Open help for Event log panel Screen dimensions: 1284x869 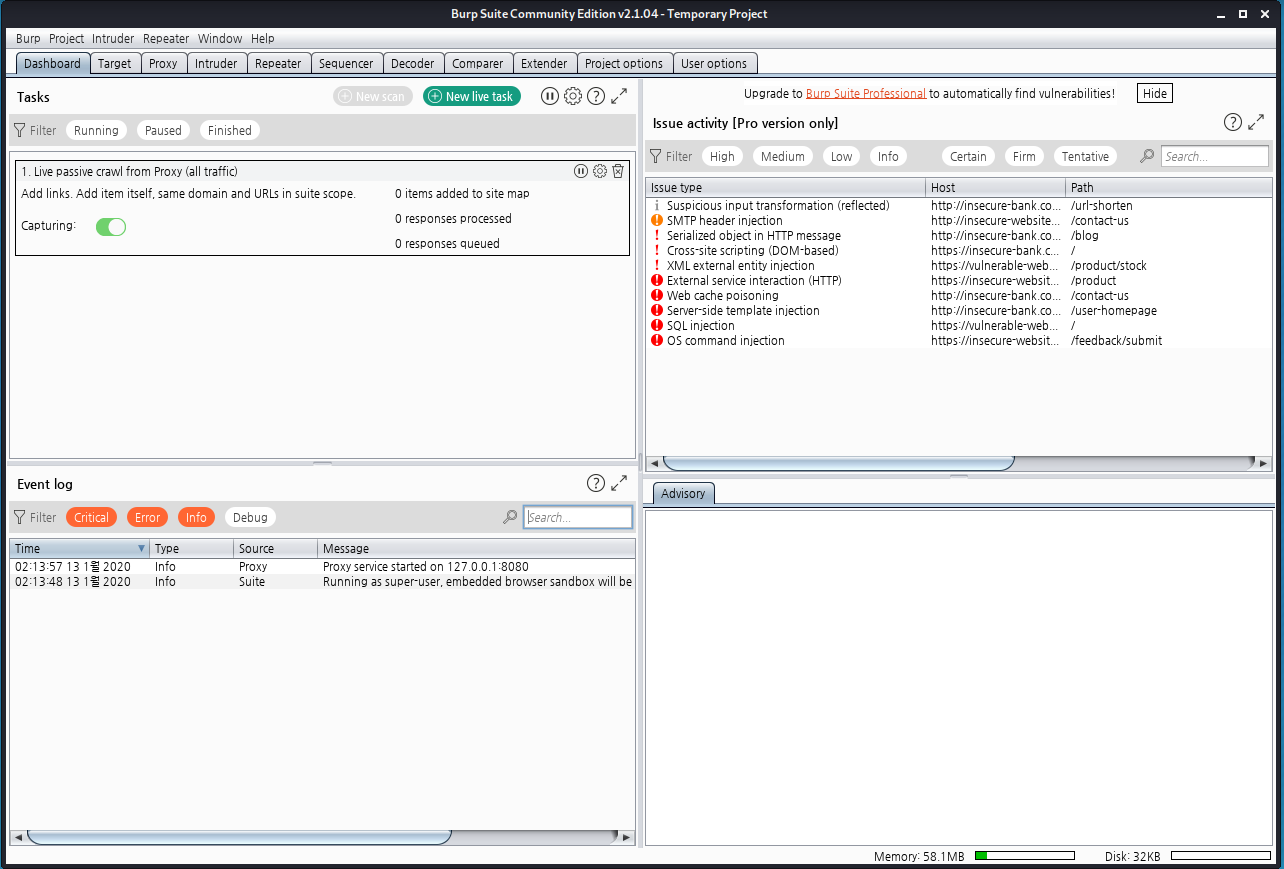click(x=596, y=483)
